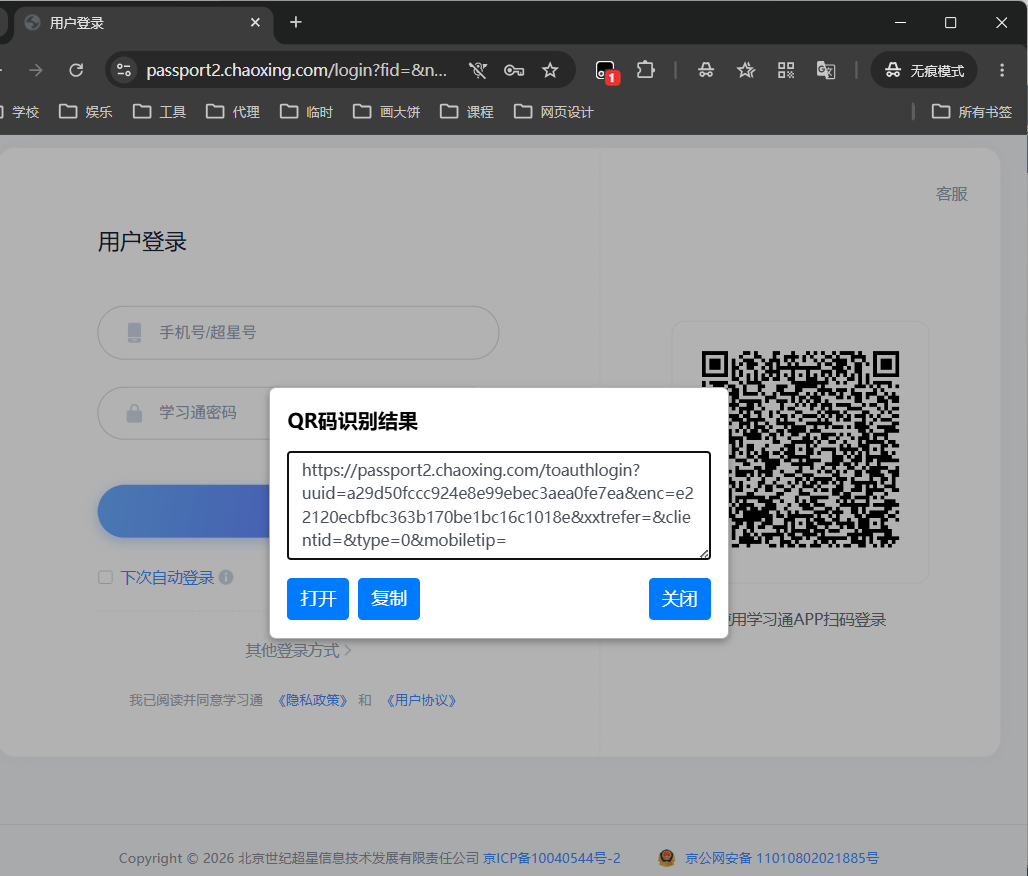Click the resize handle of the QR textarea
The image size is (1028, 876).
[x=705, y=554]
